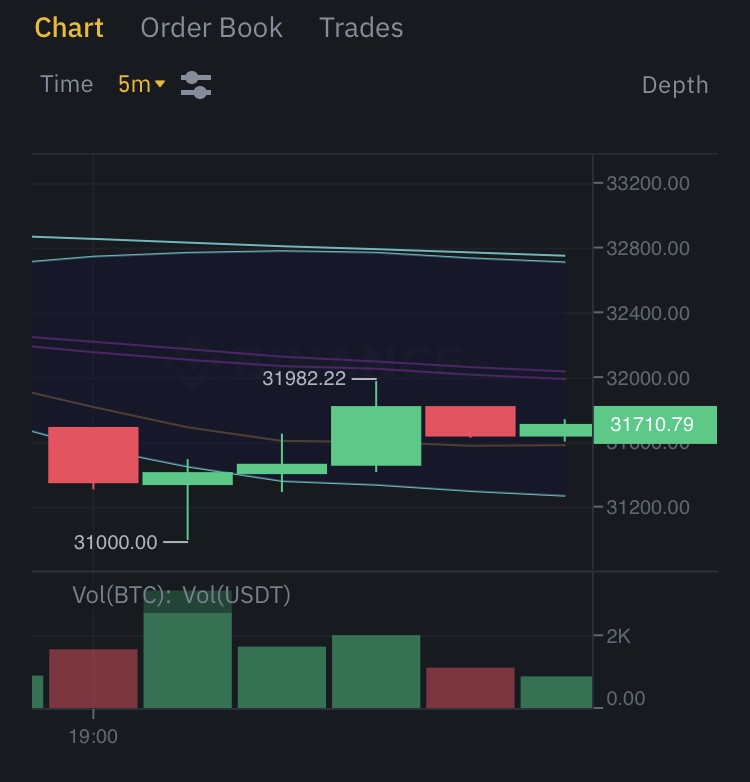Viewport: 750px width, 782px height.
Task: Click the current price tag 31710.79
Action: click(654, 425)
